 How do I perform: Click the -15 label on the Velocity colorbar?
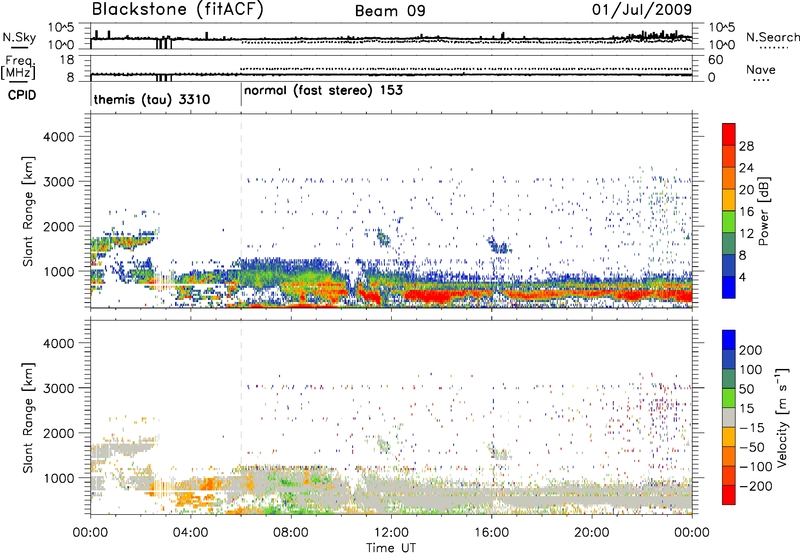pos(752,428)
